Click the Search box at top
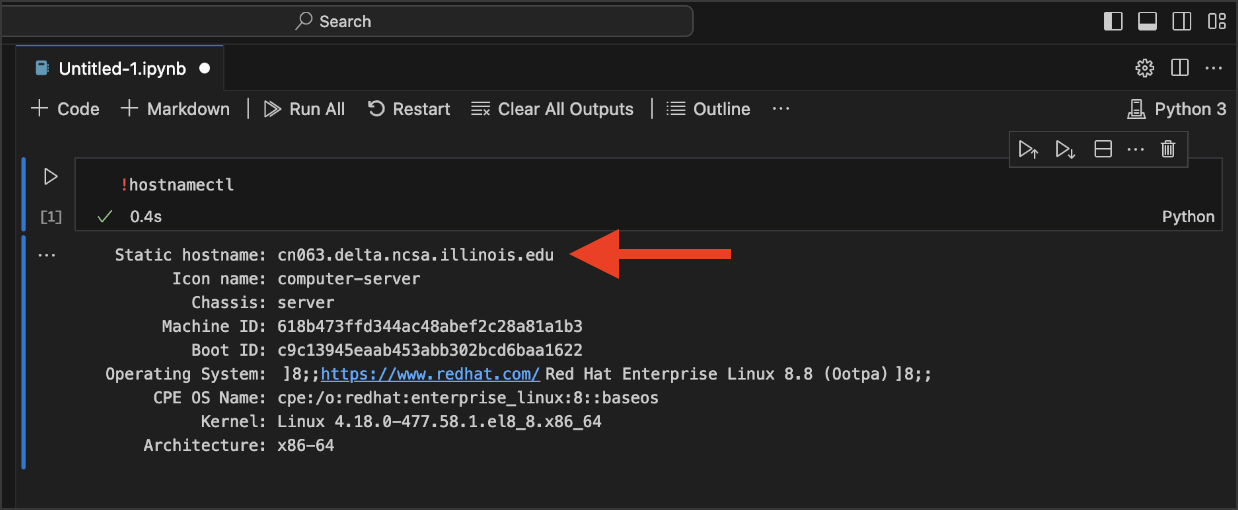Image resolution: width=1238 pixels, height=510 pixels. coord(490,21)
